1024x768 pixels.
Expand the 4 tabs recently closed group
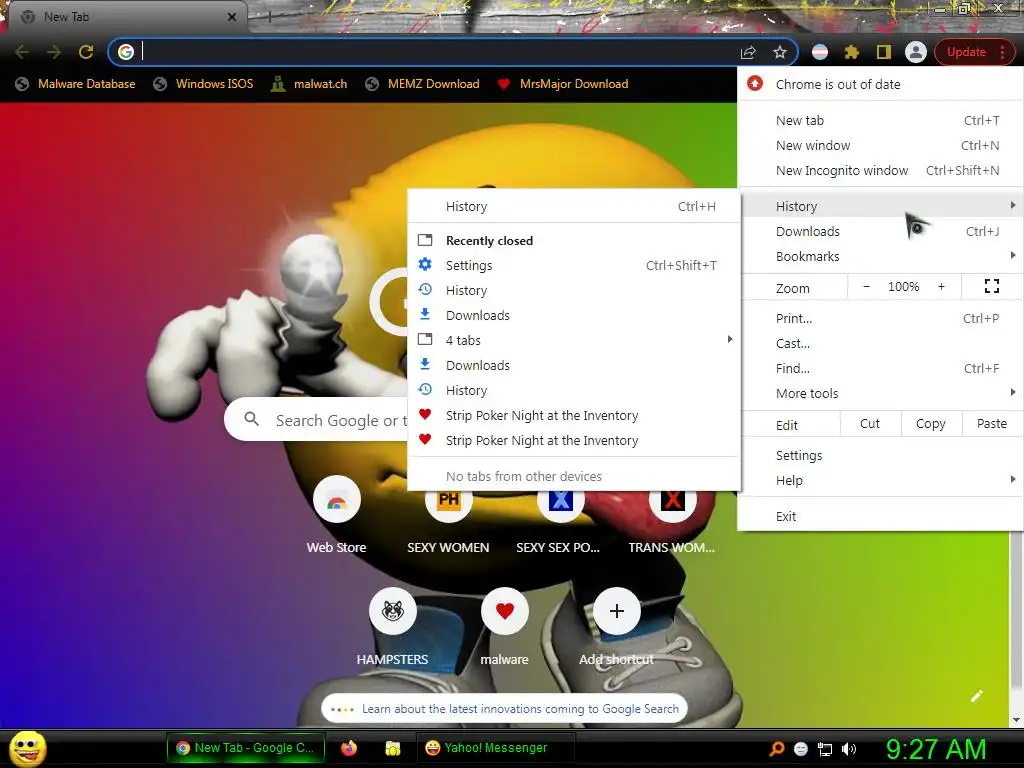tap(574, 340)
